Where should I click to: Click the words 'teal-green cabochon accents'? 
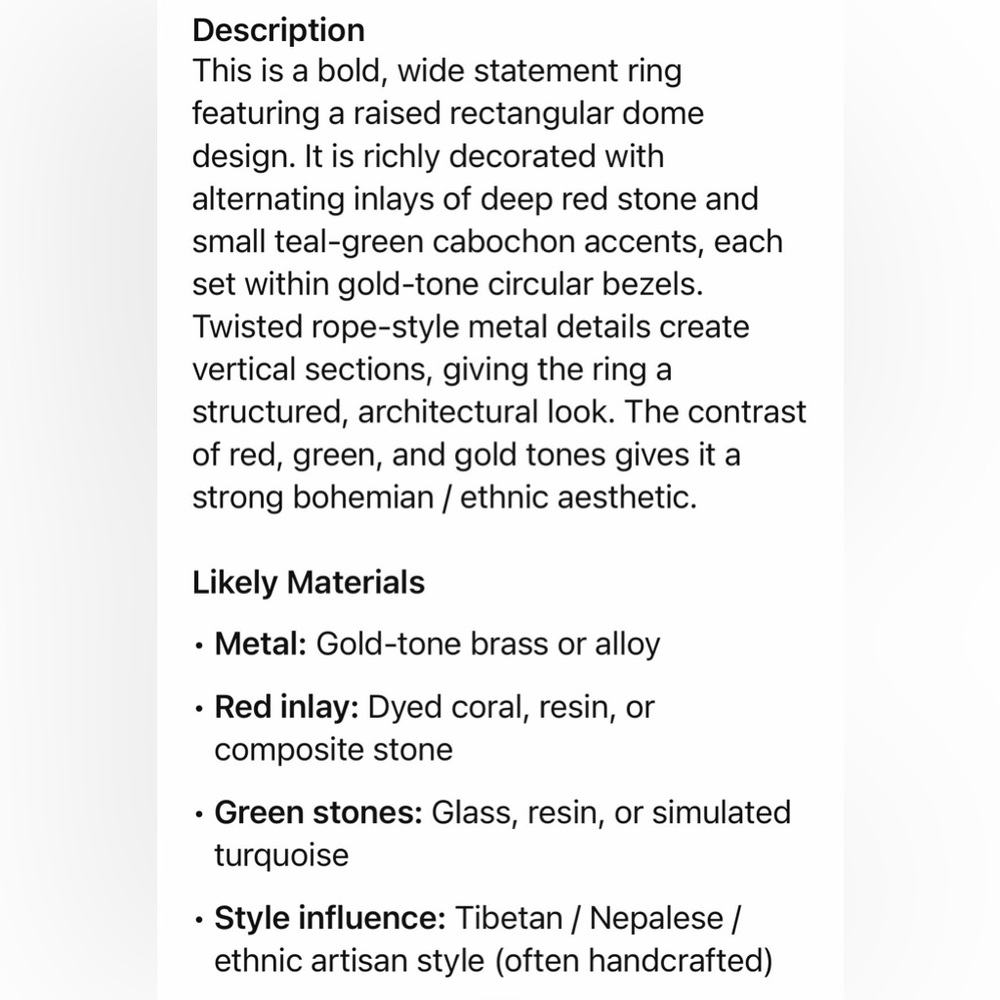pyautogui.click(x=490, y=242)
